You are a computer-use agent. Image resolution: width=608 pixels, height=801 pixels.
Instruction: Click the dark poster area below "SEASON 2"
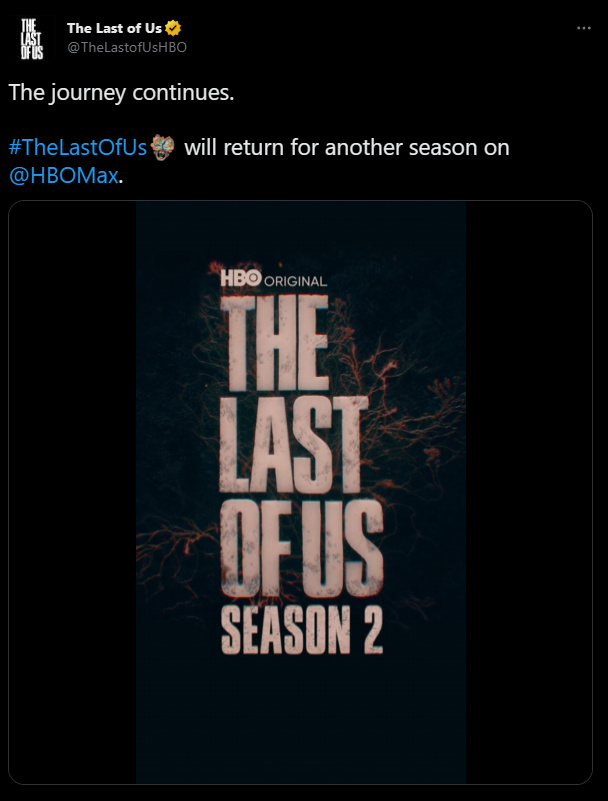[300, 720]
